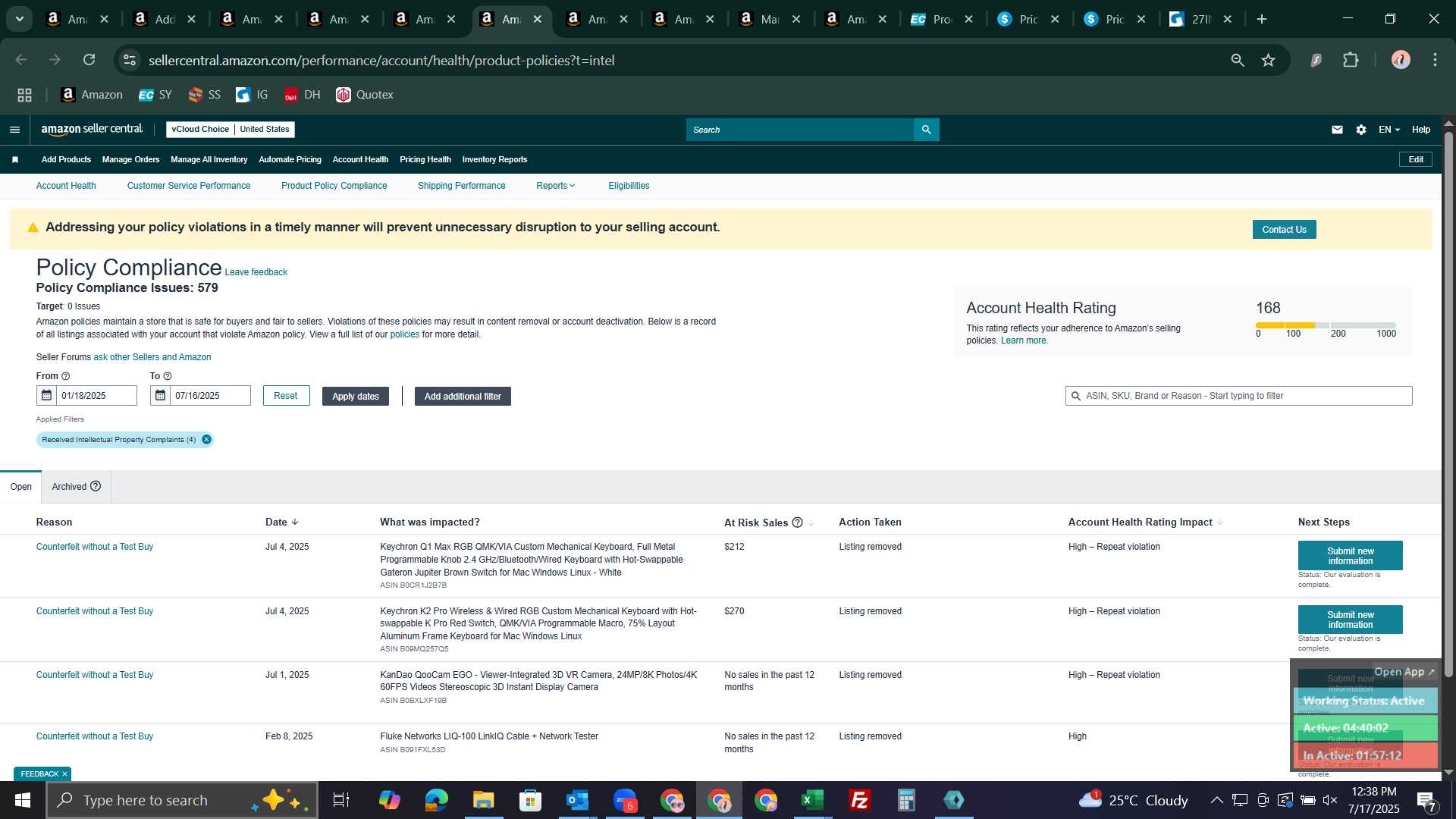The image size is (1456, 819).
Task: Open Chrome zoom magnifier icon
Action: point(1238,60)
